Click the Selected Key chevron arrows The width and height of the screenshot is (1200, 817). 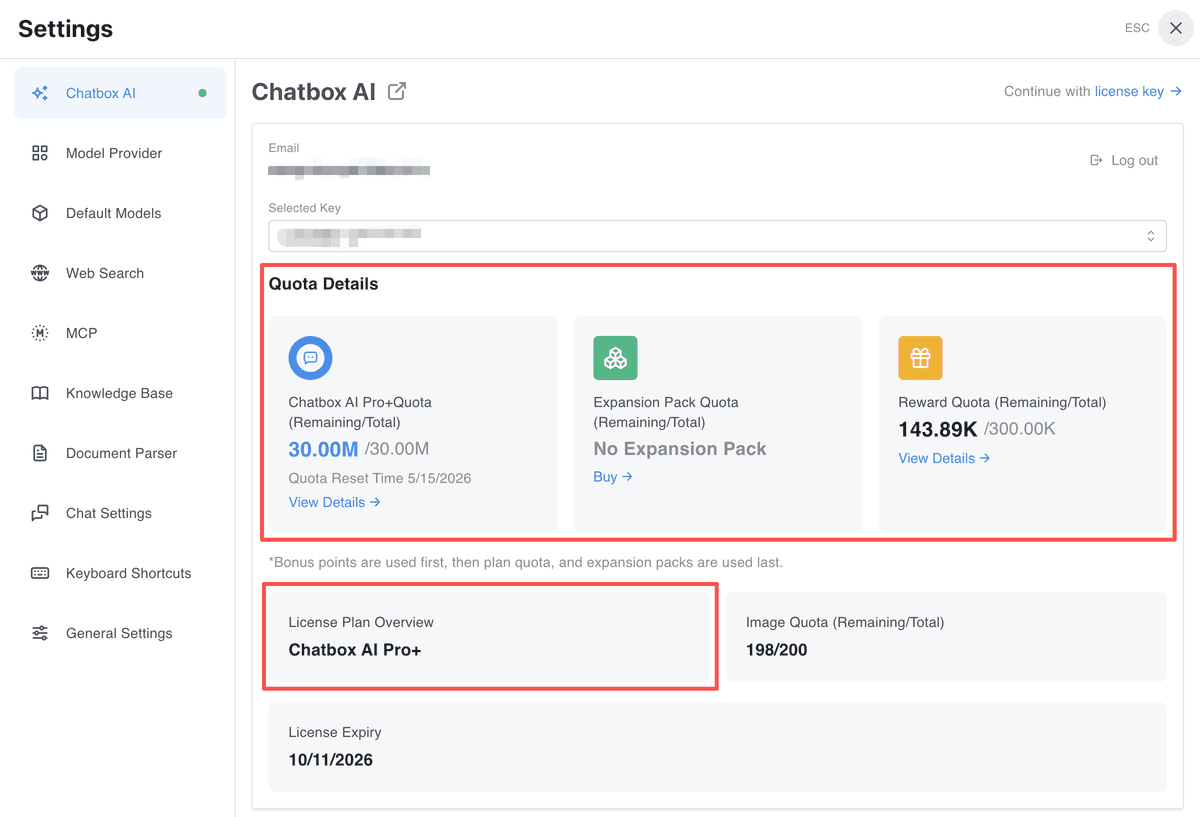click(1151, 236)
